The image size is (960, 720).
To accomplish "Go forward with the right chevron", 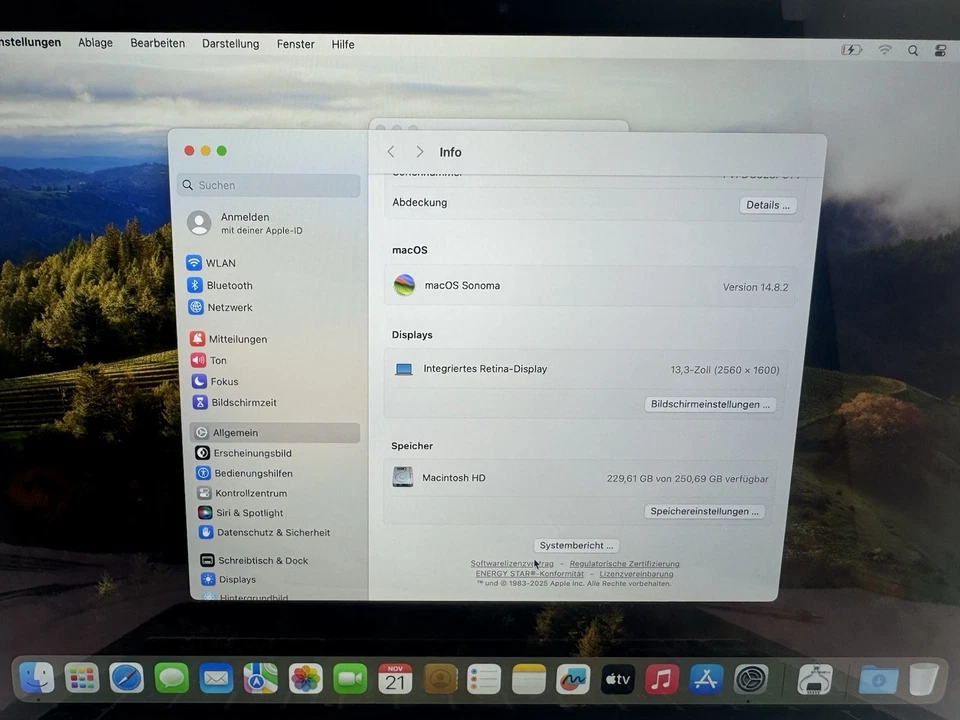I will pos(419,152).
